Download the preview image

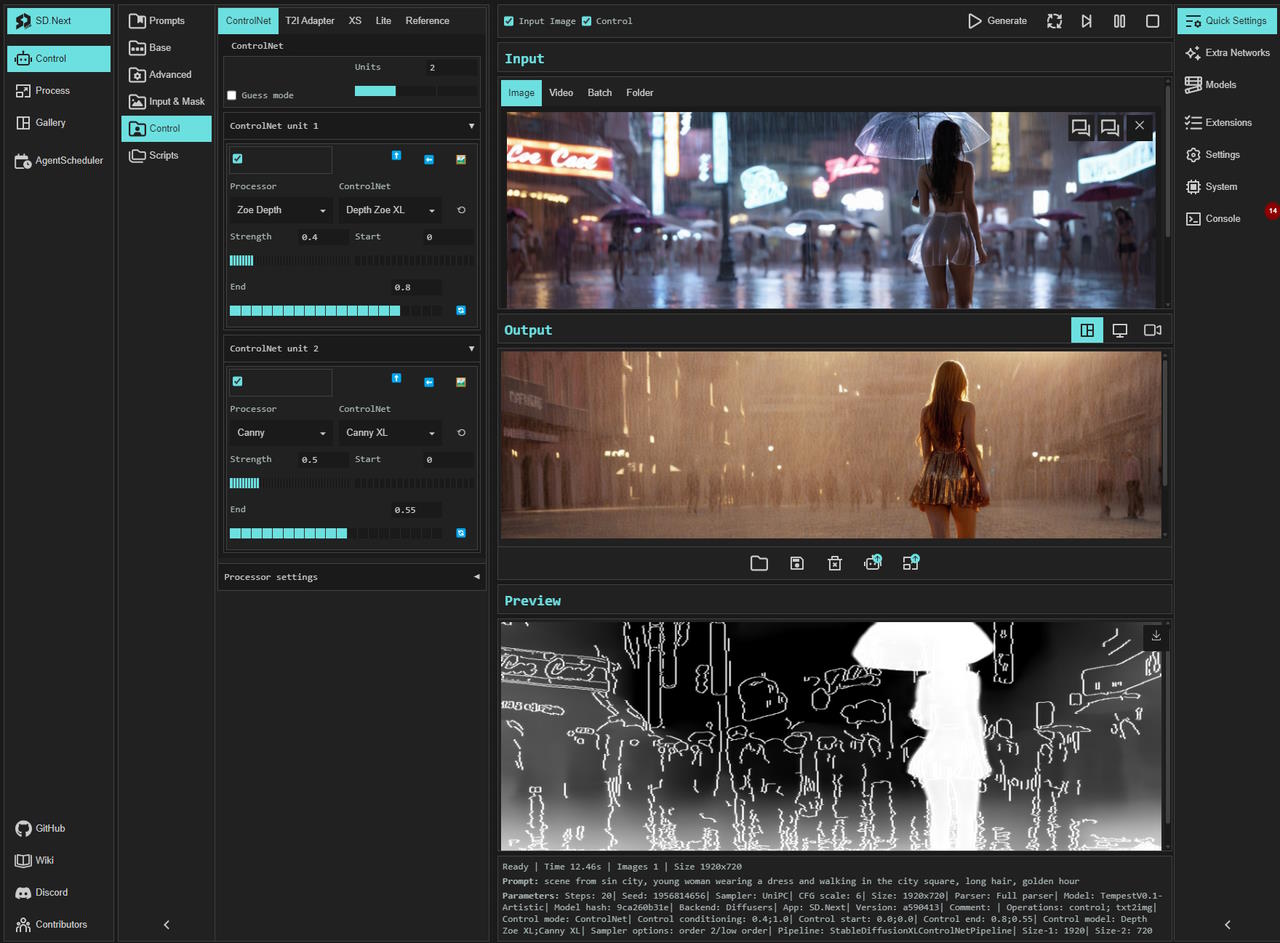[x=1156, y=636]
